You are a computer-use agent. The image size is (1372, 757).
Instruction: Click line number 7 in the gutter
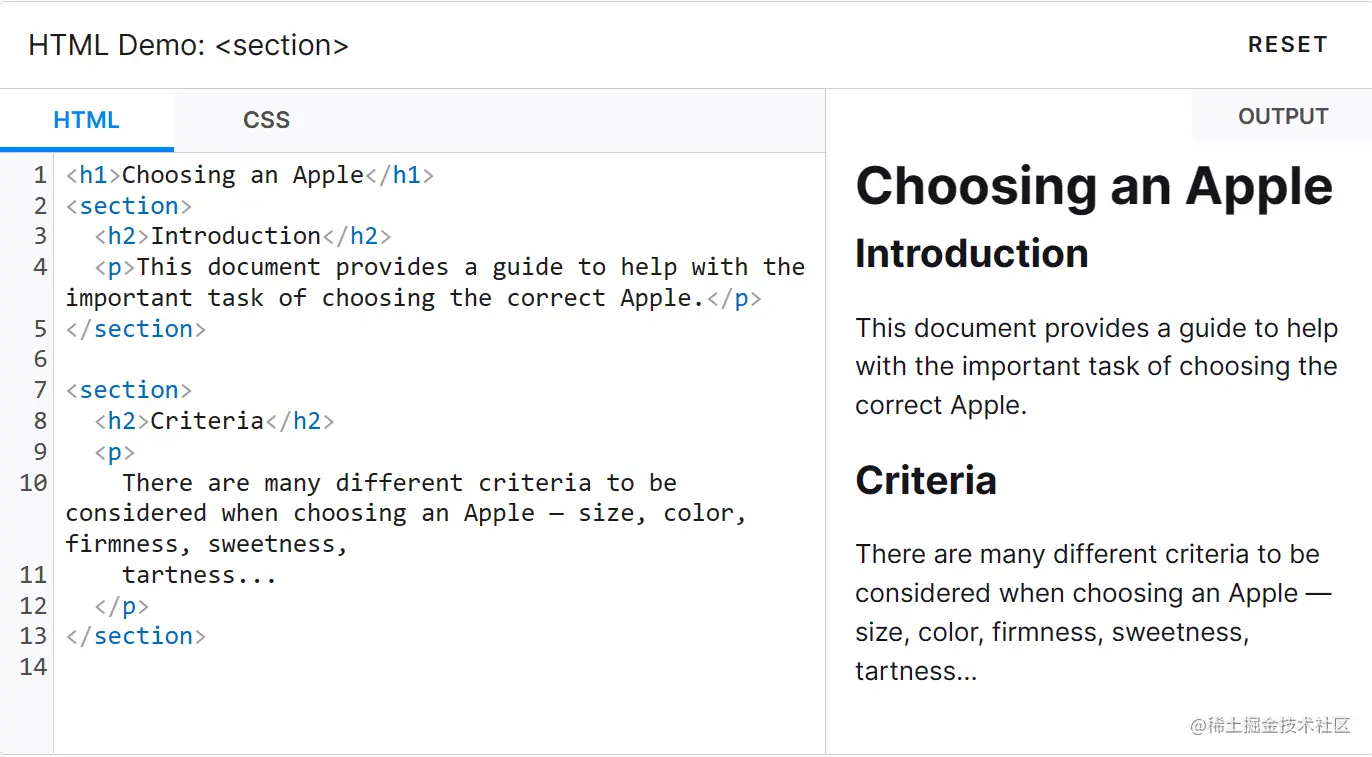40,390
